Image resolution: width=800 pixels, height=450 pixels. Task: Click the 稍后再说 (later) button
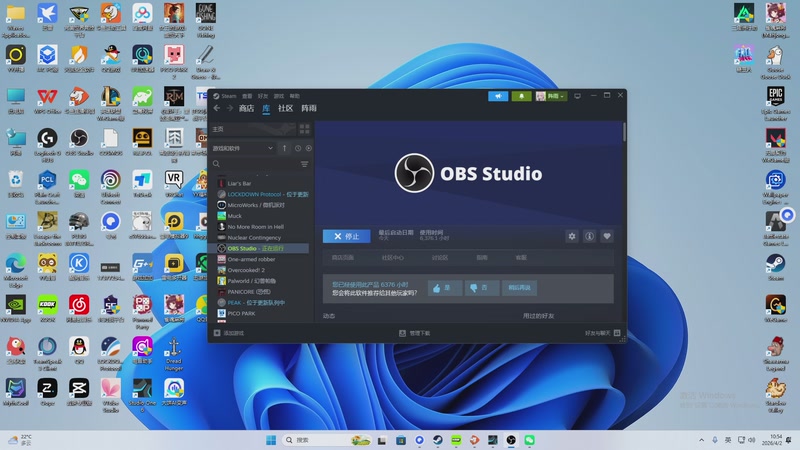[x=519, y=288]
